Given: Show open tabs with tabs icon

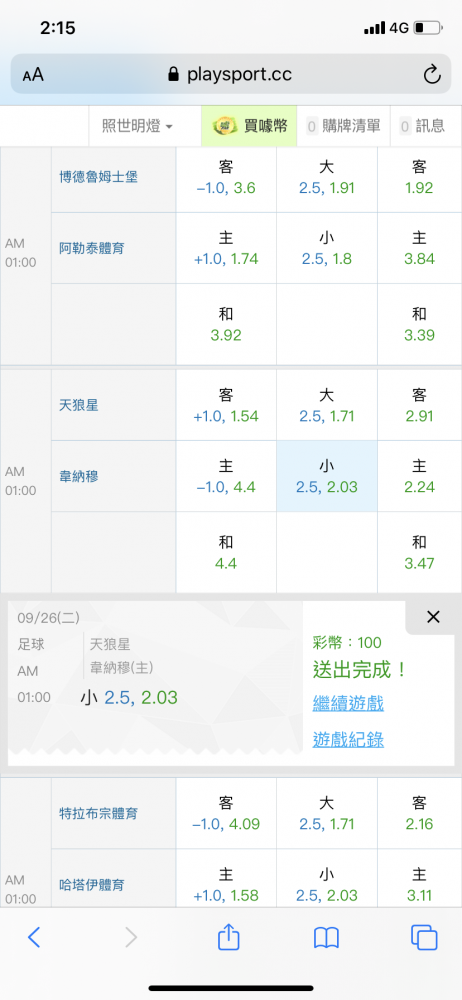Looking at the screenshot, I should (424, 937).
